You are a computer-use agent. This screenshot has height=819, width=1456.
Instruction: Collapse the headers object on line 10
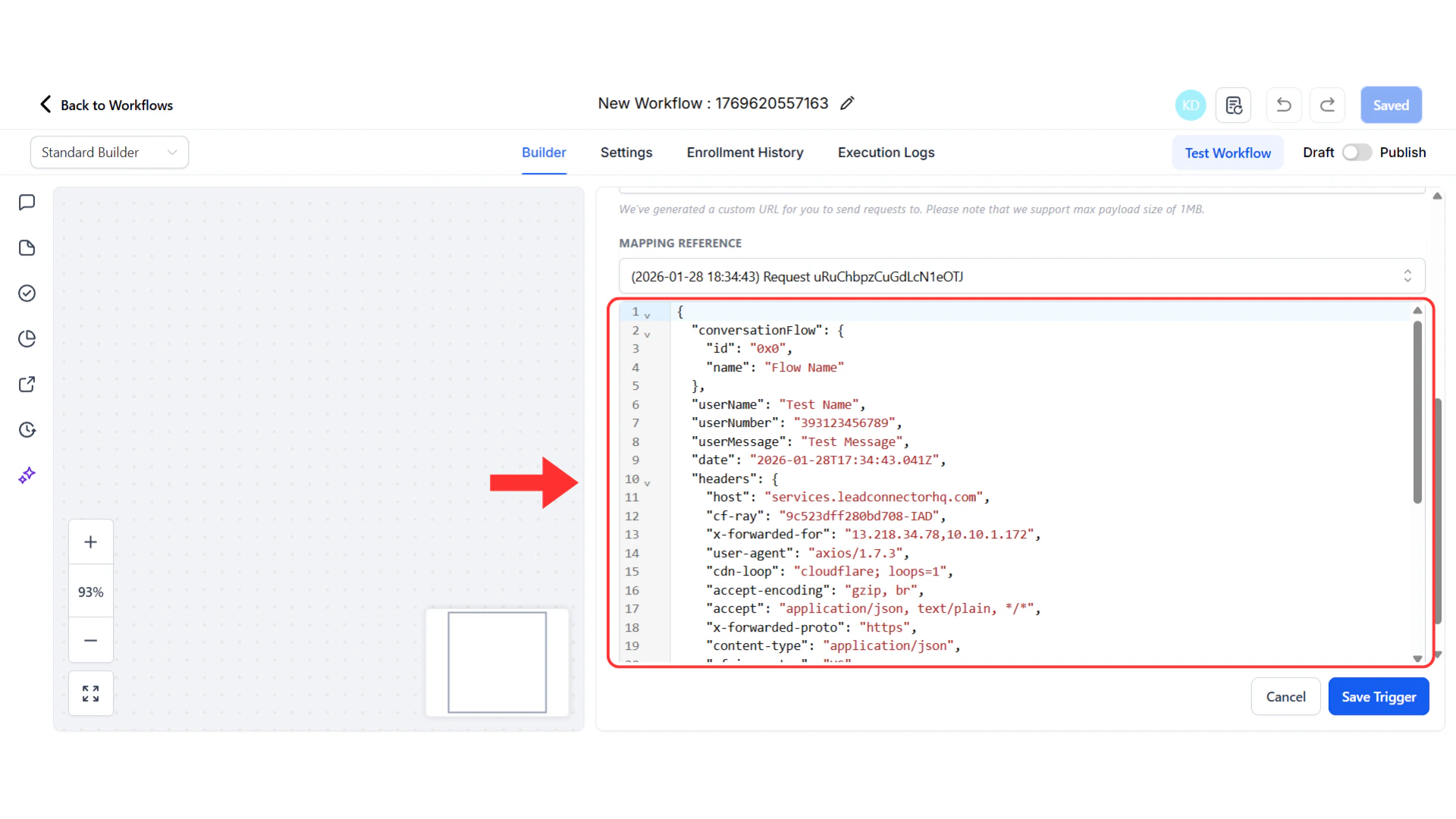(x=648, y=482)
